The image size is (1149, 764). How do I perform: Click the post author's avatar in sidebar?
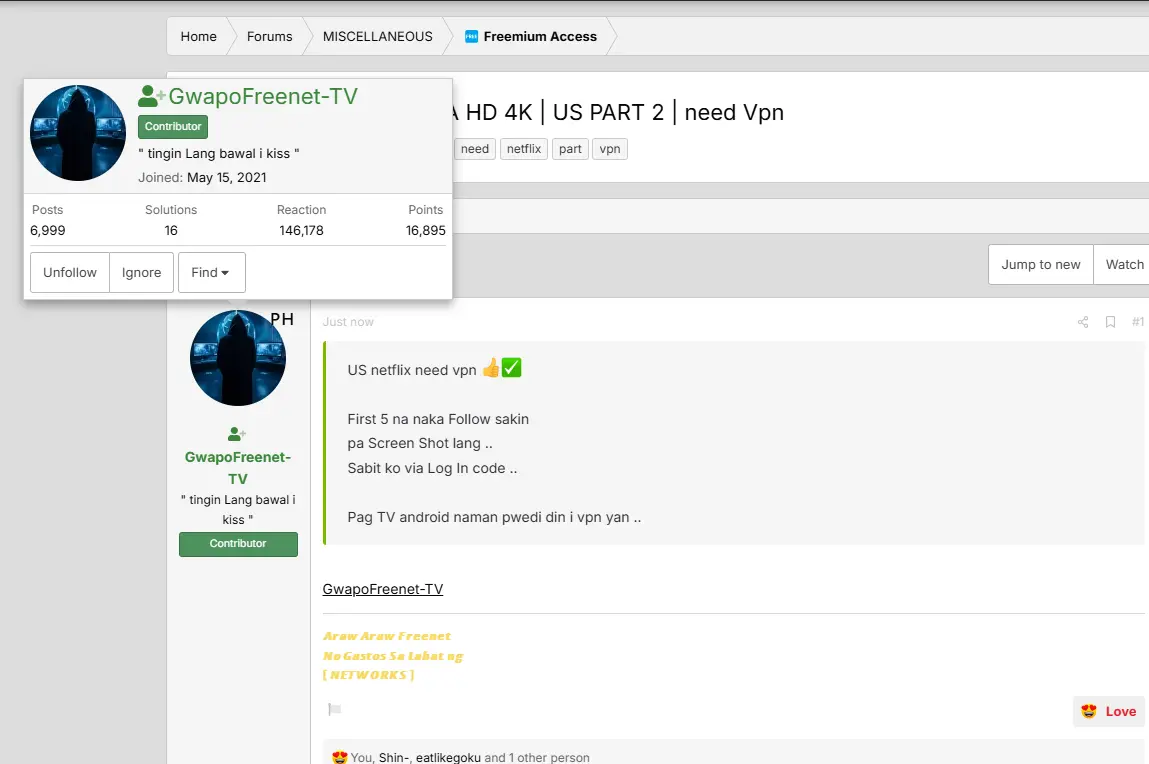click(238, 357)
